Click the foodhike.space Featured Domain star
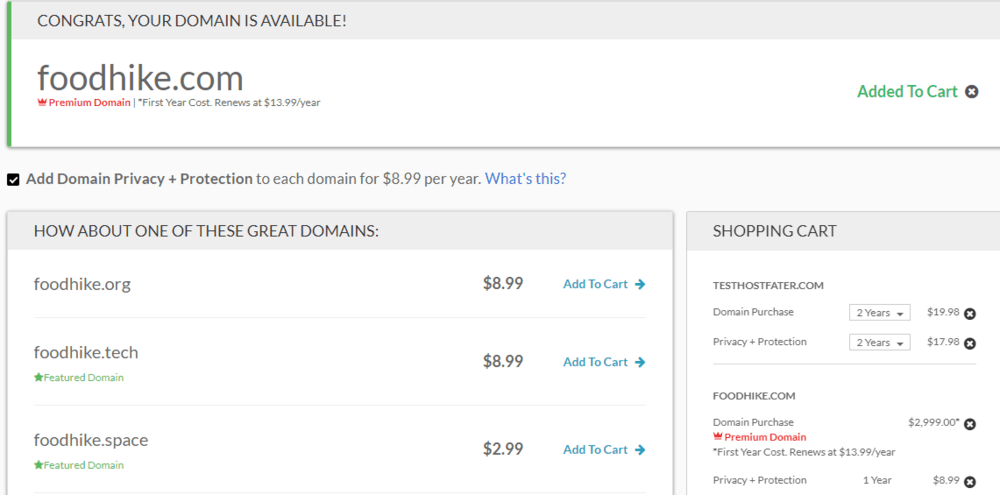The width and height of the screenshot is (1000, 495). (x=38, y=465)
